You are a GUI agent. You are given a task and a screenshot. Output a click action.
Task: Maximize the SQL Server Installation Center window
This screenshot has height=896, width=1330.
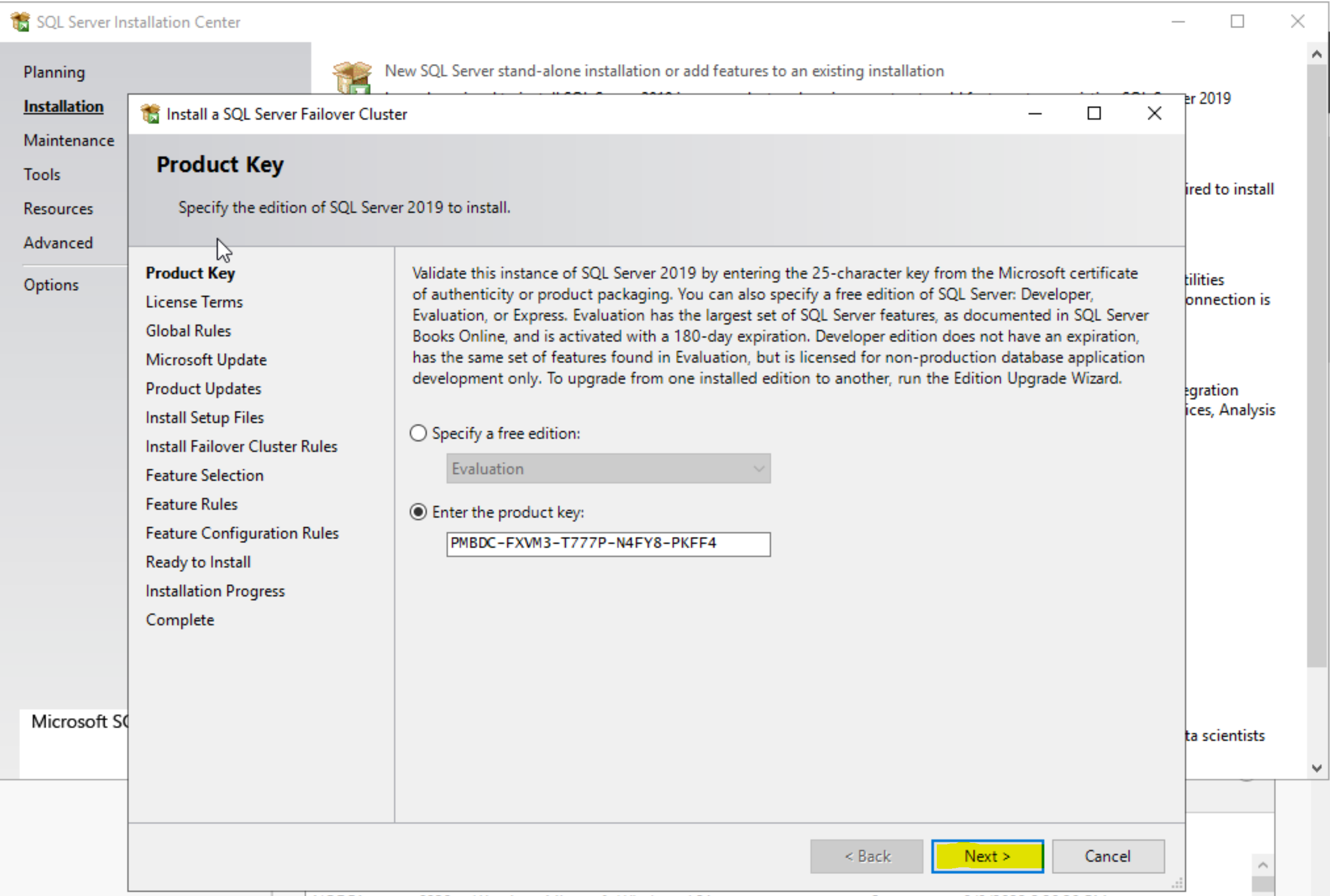point(1237,21)
